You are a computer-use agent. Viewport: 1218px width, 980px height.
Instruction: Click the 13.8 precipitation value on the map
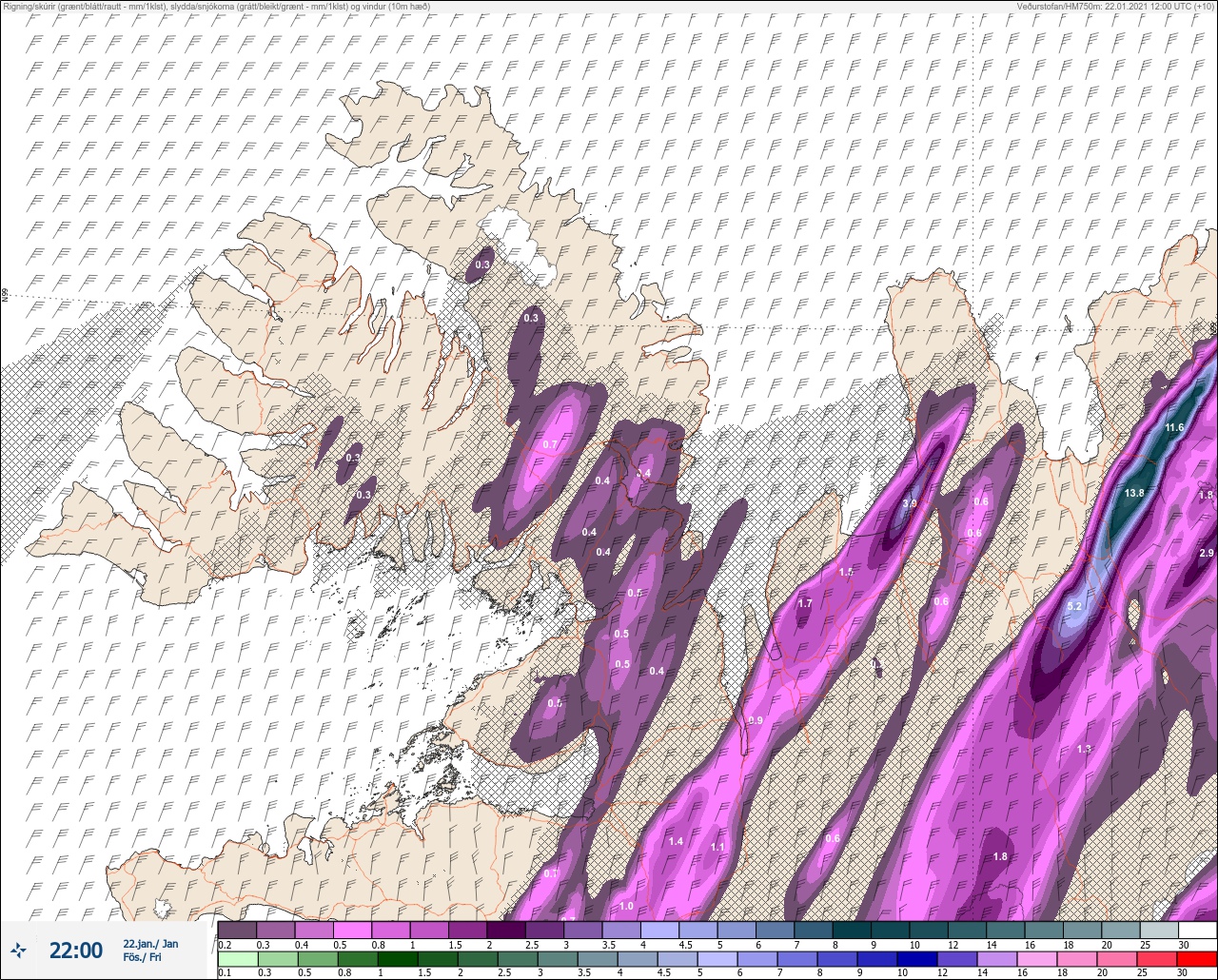coord(1133,493)
